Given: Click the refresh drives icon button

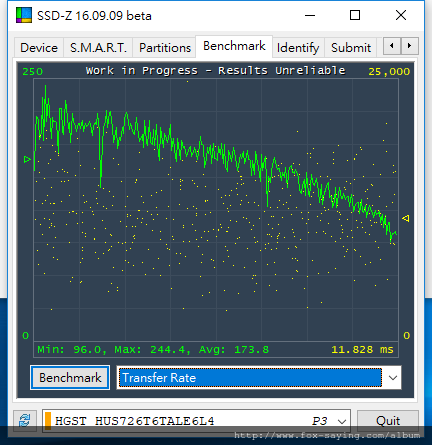Looking at the screenshot, I should point(25,421).
